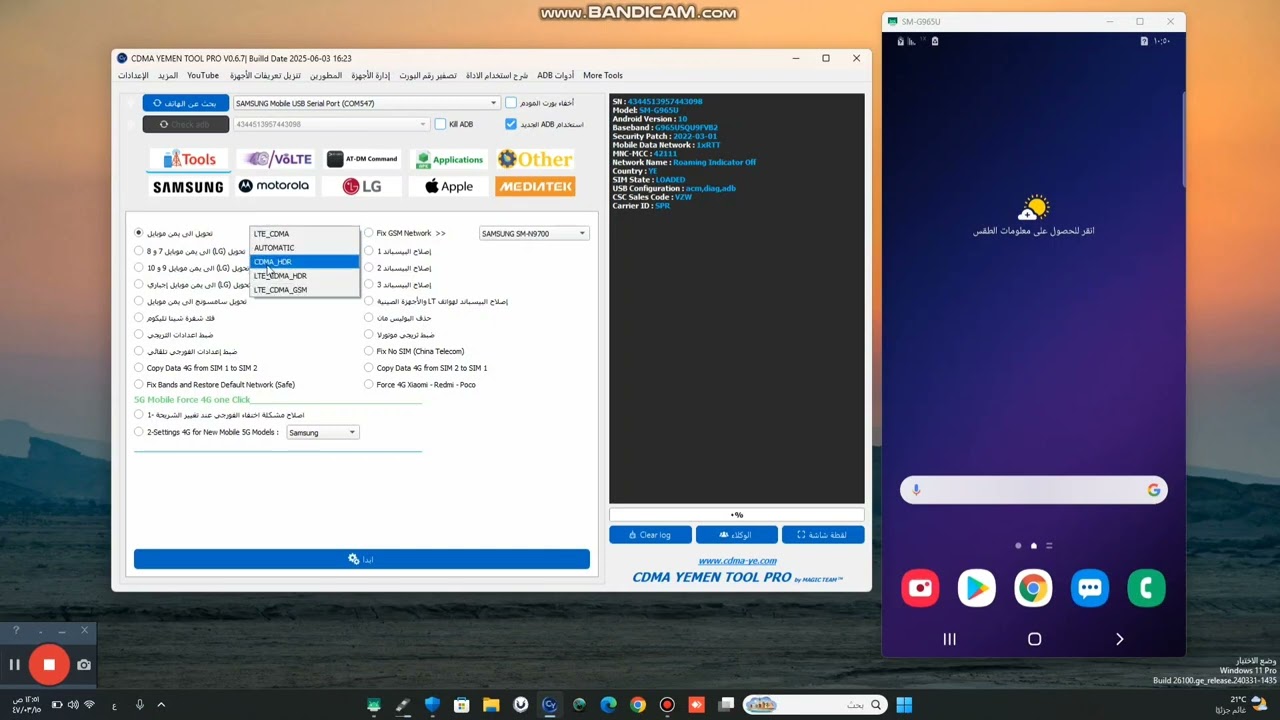The image size is (1280, 720).
Task: Open the device serial number dropdown
Action: 331,124
